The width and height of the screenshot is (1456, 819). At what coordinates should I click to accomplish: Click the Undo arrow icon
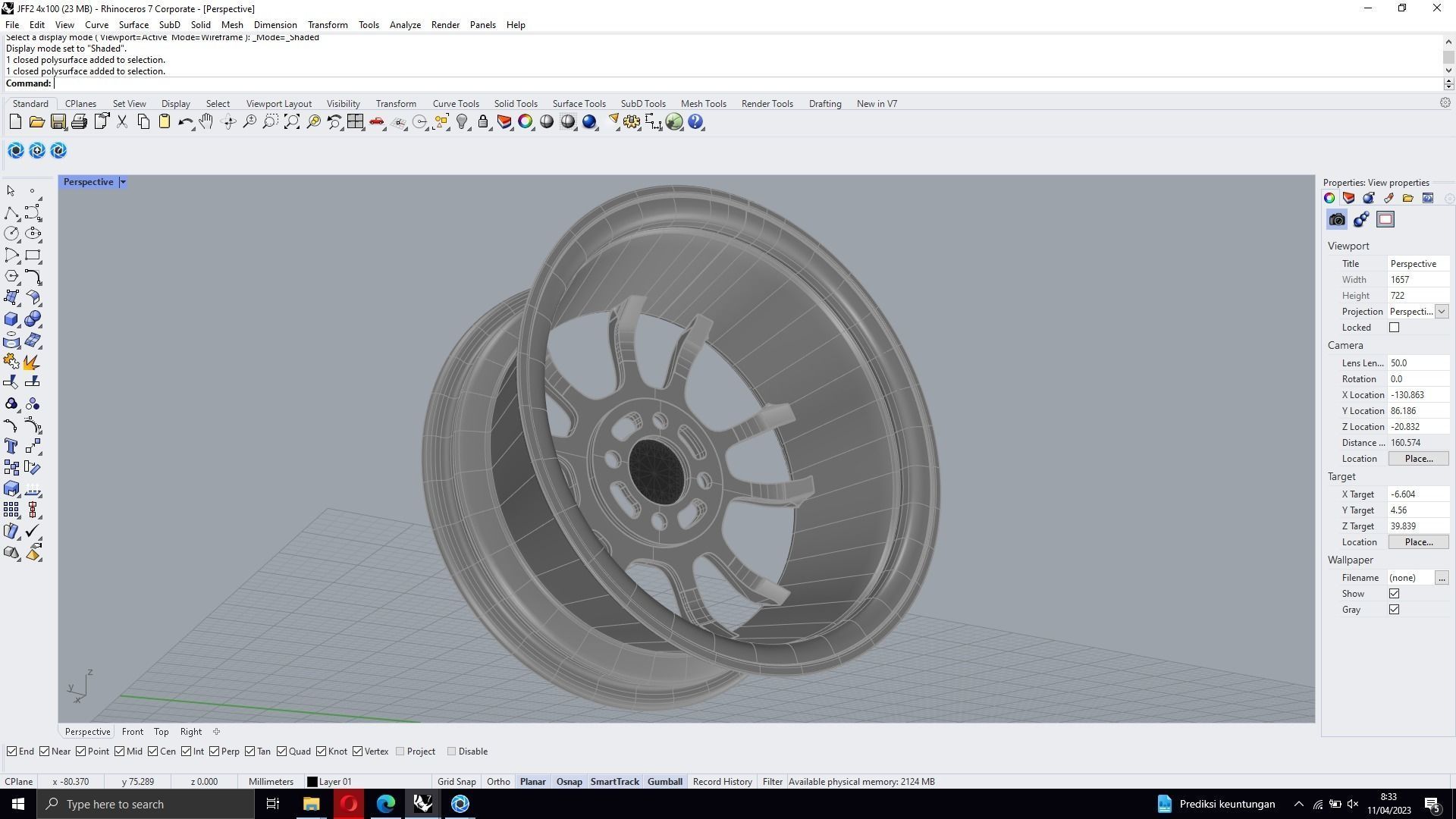[x=184, y=122]
